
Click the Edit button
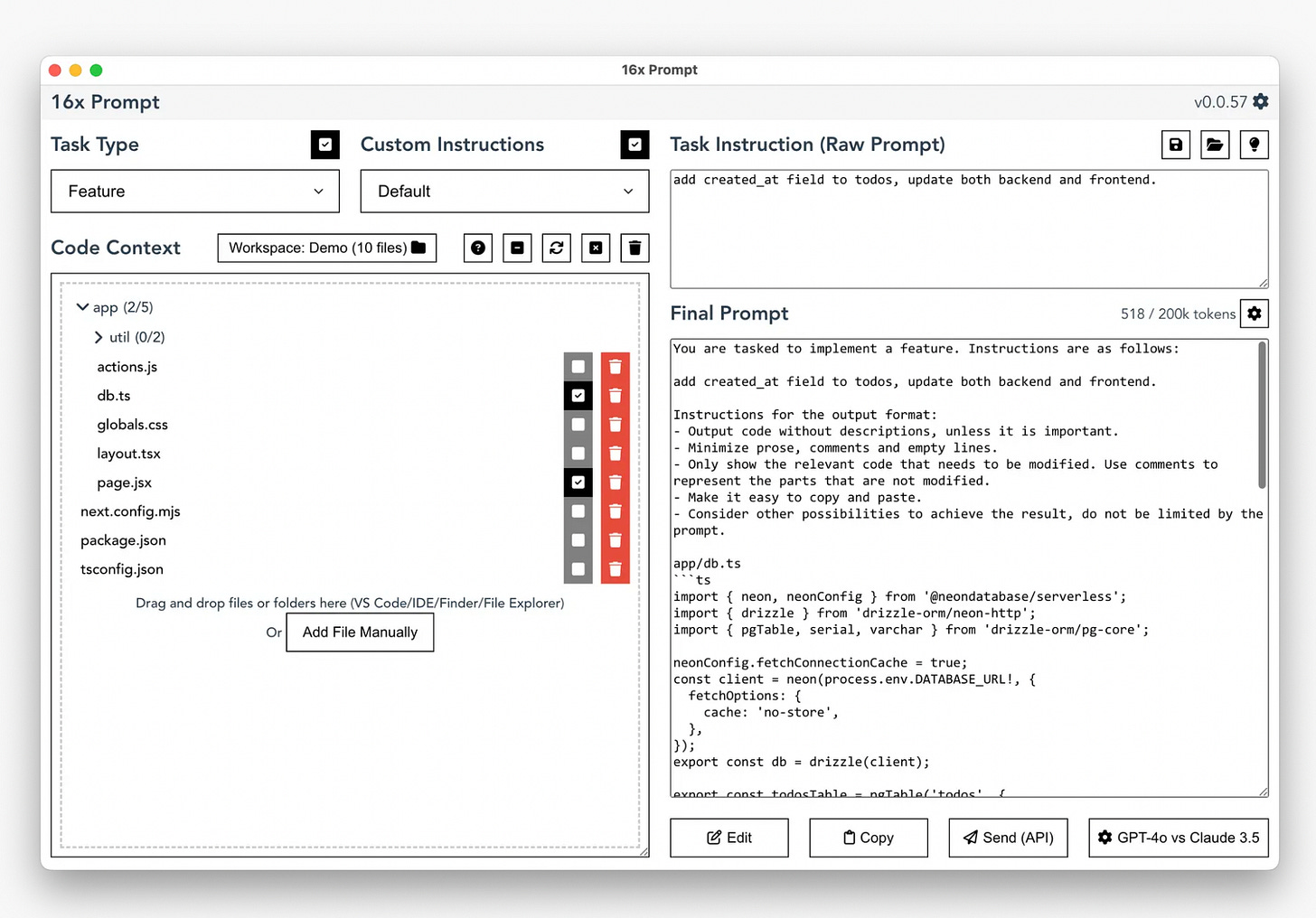click(729, 838)
